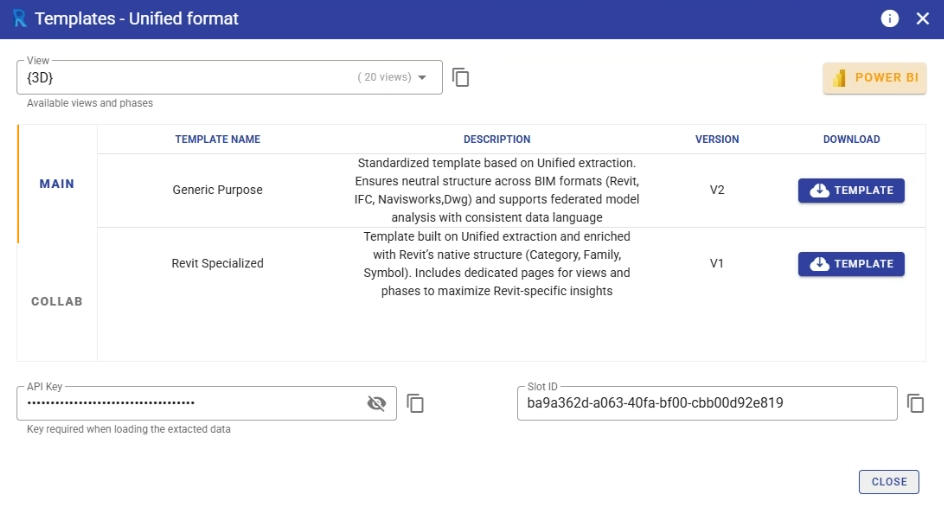Copy the Slot ID to clipboard

916,403
